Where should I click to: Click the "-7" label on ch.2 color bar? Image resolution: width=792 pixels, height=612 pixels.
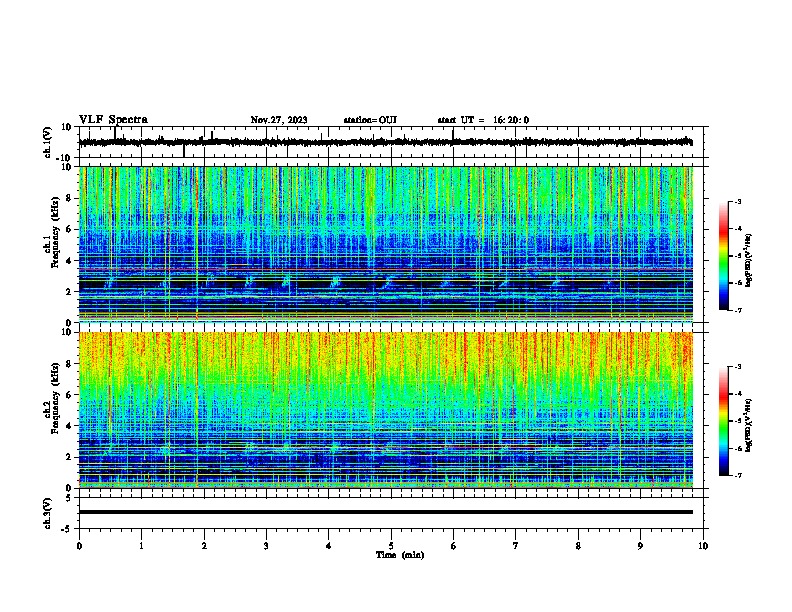pyautogui.click(x=738, y=475)
